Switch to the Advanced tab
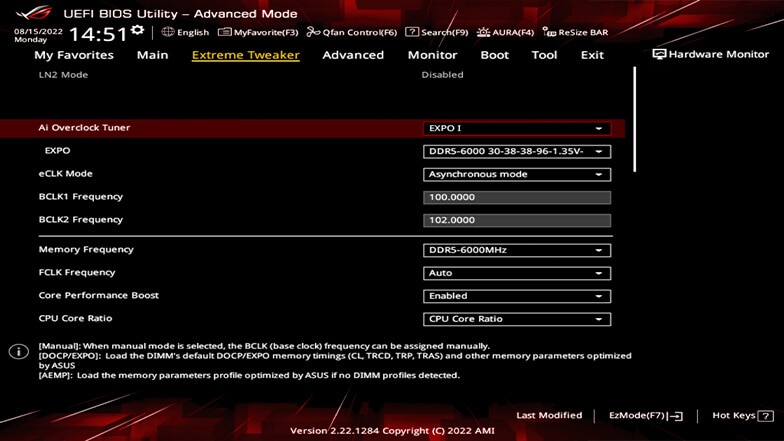This screenshot has width=784, height=441. click(x=353, y=55)
